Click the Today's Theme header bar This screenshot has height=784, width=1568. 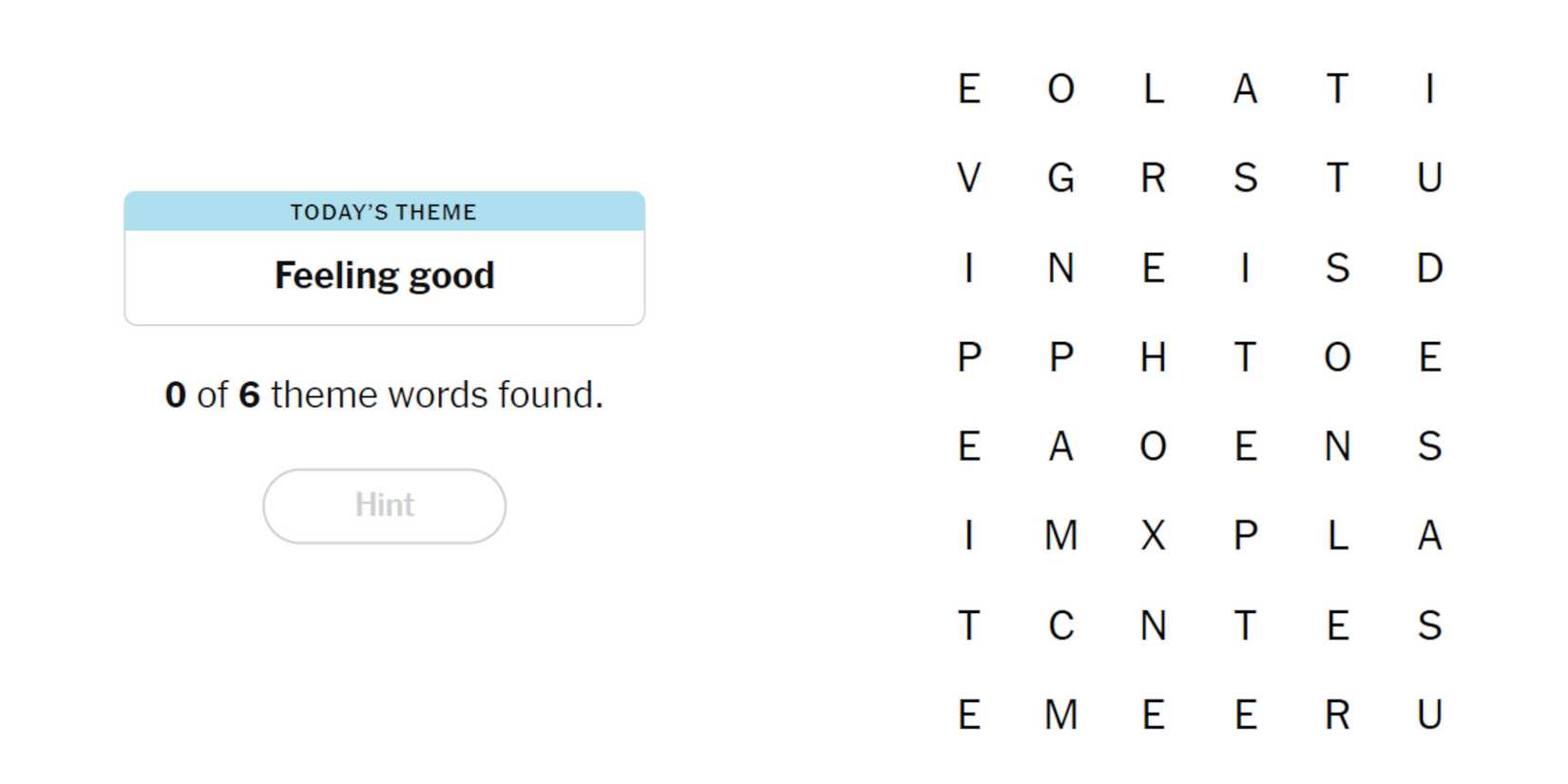[x=384, y=212]
